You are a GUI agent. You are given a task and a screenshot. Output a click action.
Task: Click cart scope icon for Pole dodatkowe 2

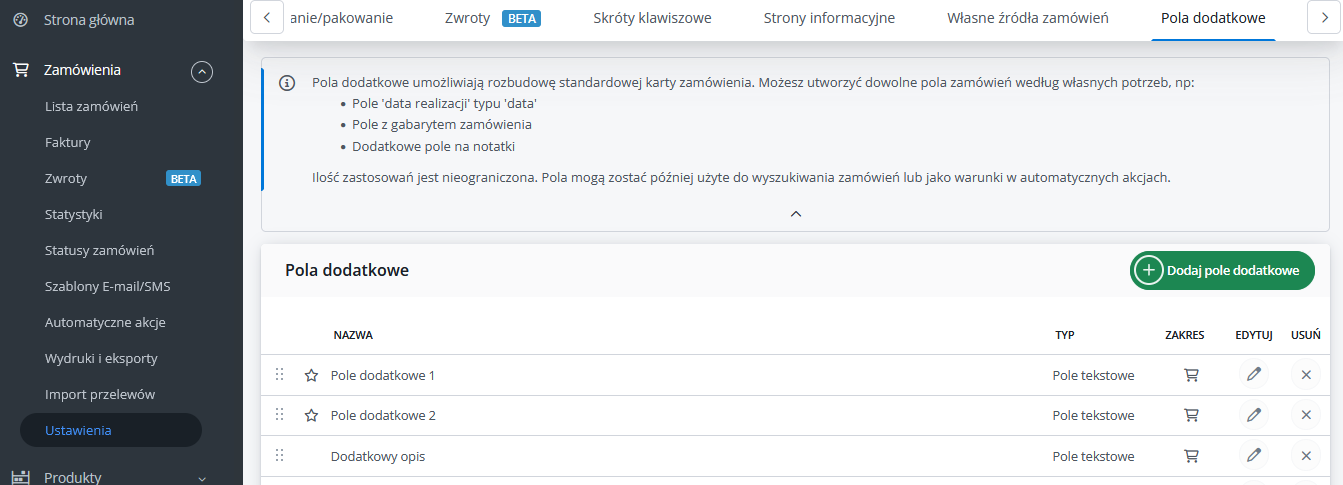1191,415
